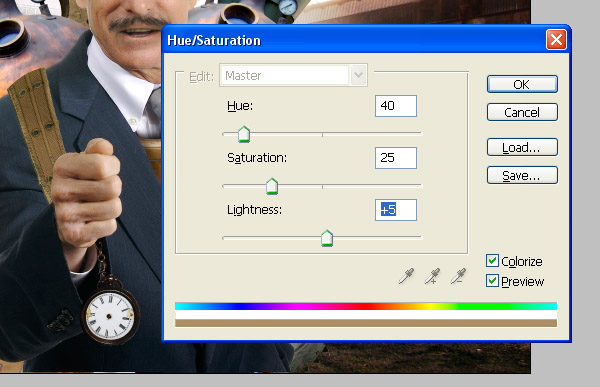
Task: Select the add-to-sample eyedropper with plus
Action: (432, 276)
